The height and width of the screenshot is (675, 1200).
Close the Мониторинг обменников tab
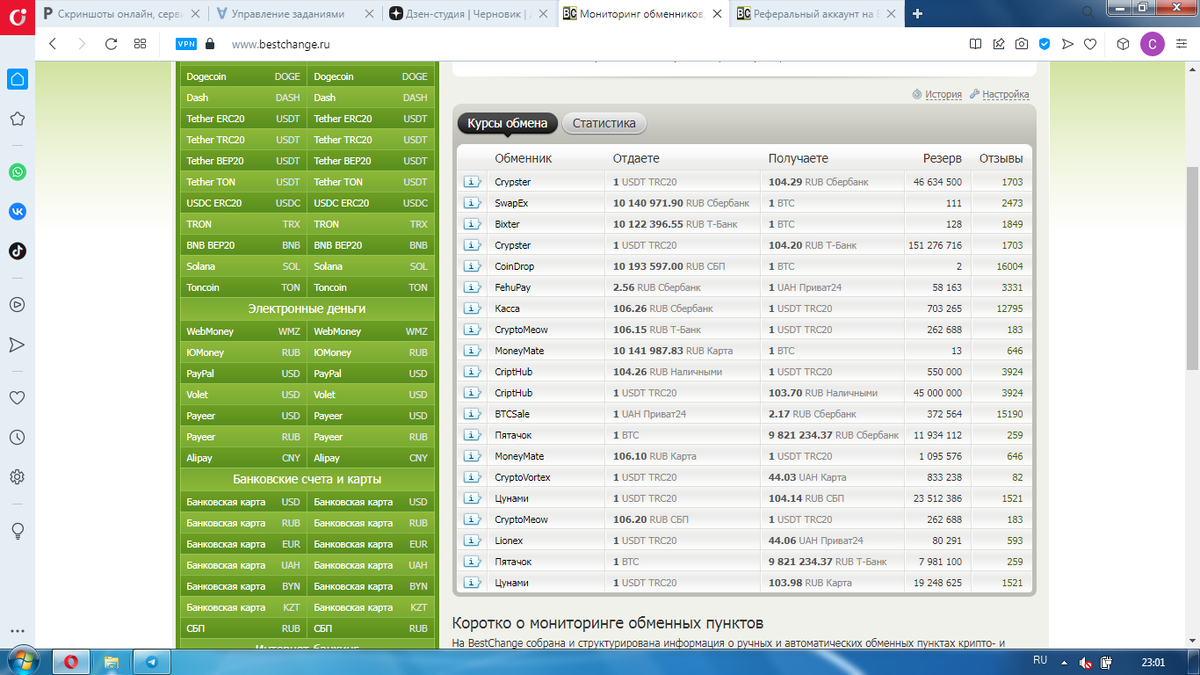[715, 14]
